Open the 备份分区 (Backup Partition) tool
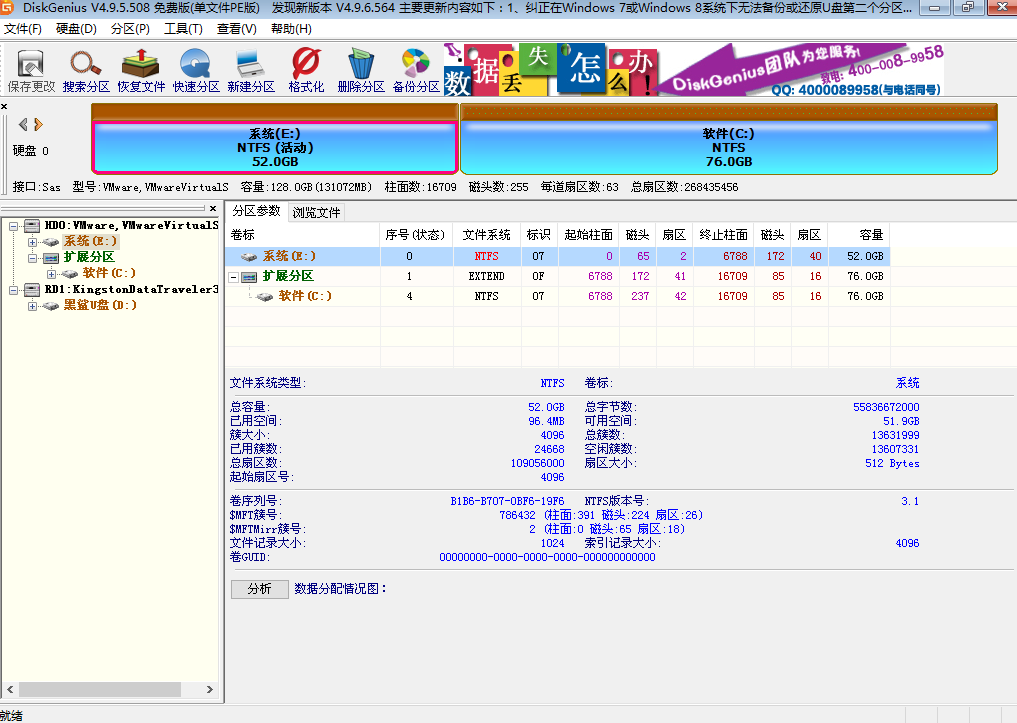1017x723 pixels. coord(415,70)
